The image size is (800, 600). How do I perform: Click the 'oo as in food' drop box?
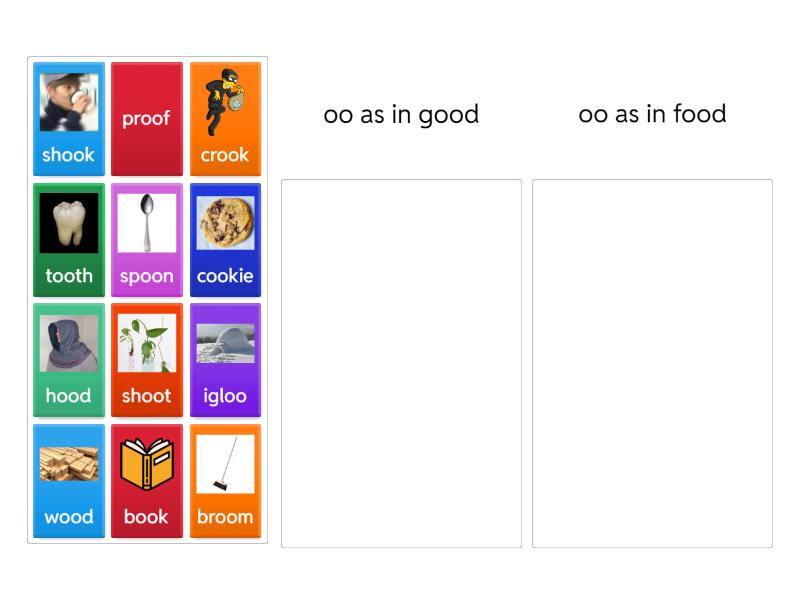652,363
